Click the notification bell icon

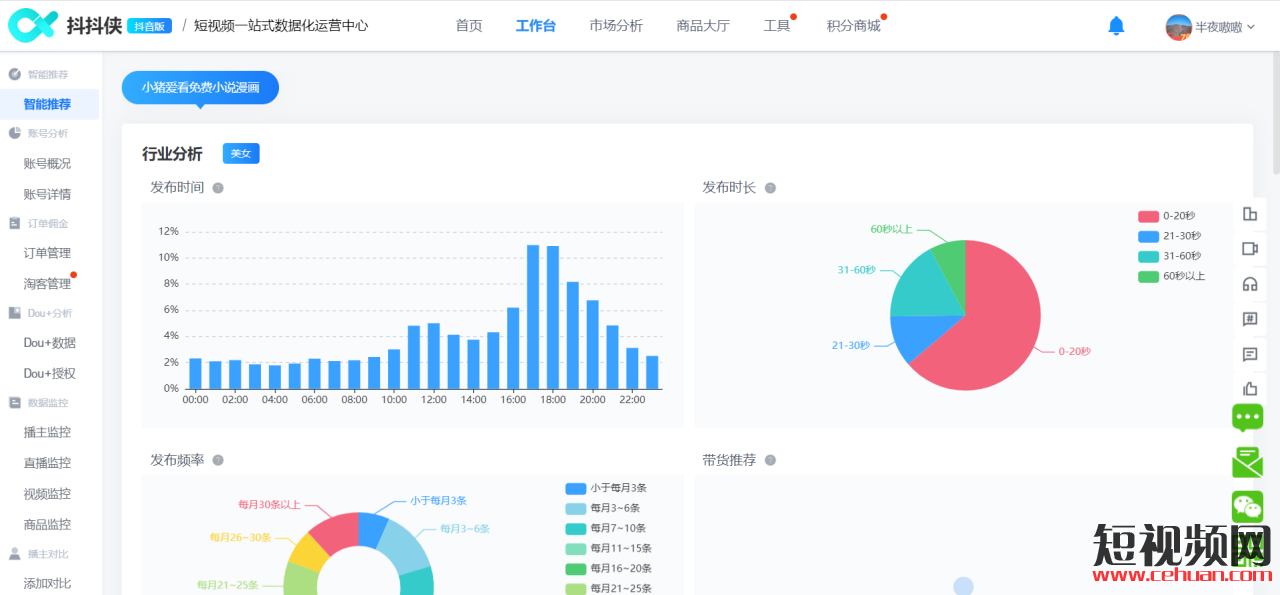tap(1116, 26)
